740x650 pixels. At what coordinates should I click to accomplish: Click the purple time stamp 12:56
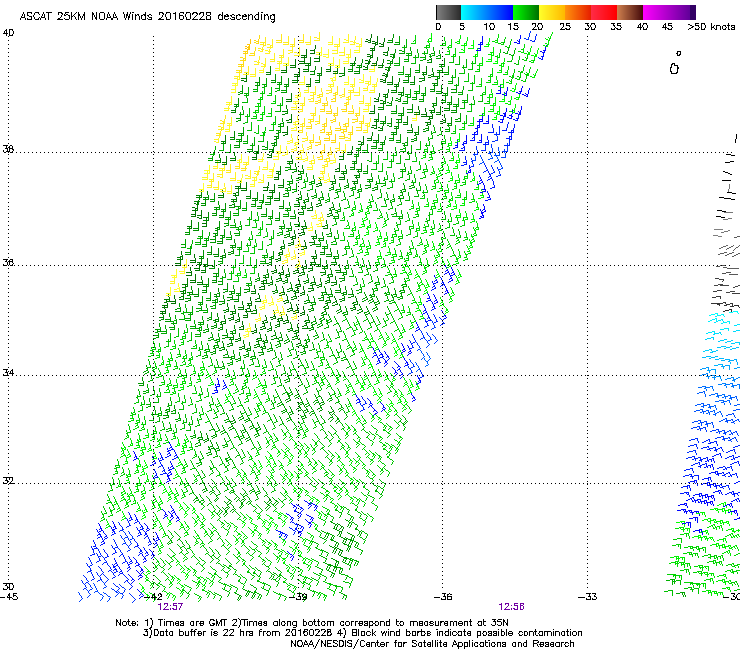pos(512,607)
